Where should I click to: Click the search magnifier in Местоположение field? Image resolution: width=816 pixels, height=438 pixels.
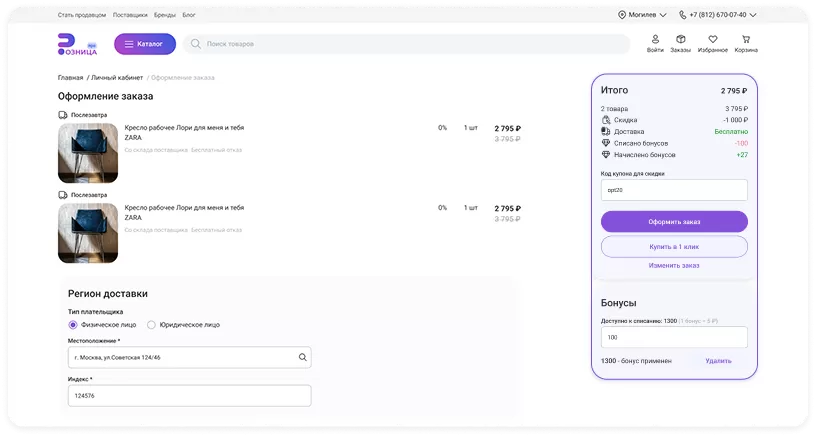(302, 357)
